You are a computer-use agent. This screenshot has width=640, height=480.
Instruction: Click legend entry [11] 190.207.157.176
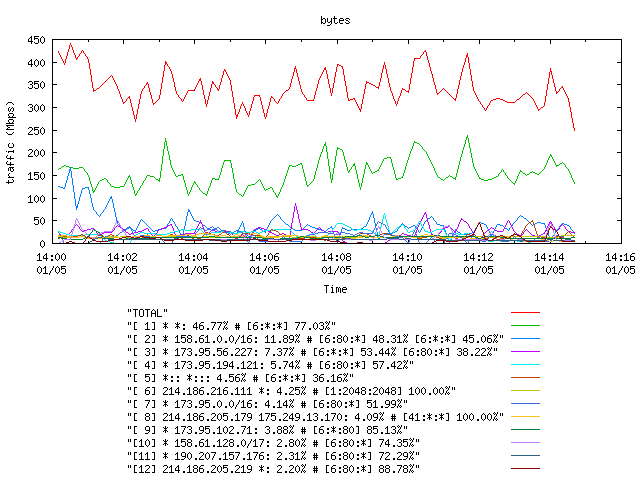click(273, 456)
